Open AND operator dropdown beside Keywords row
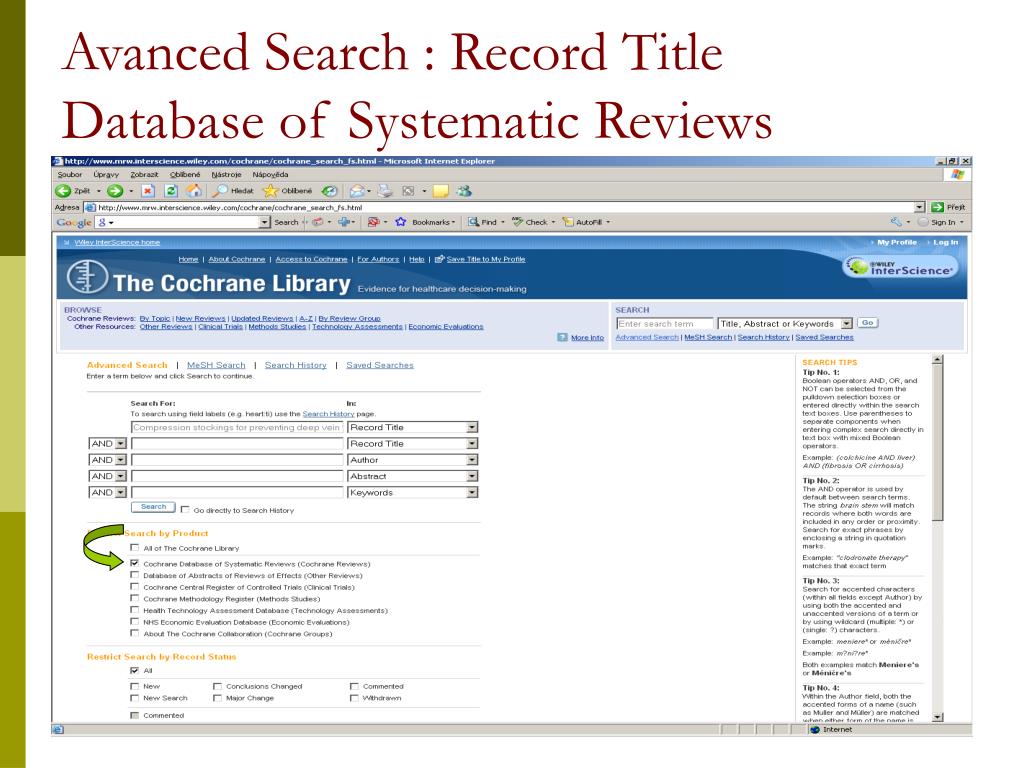 coord(120,492)
